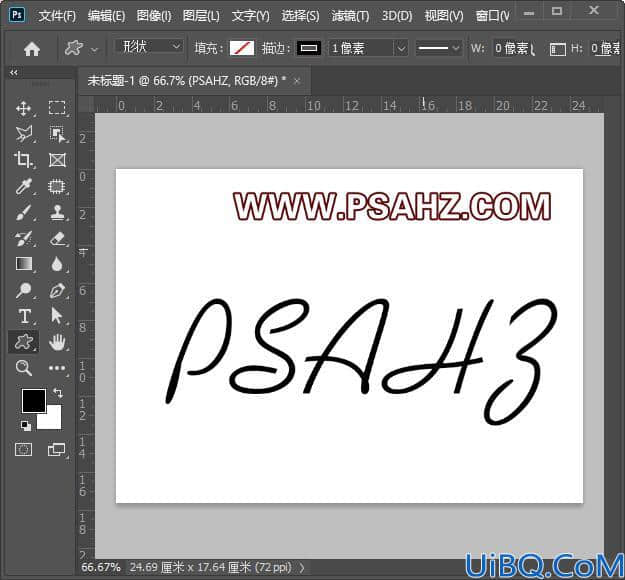This screenshot has width=625, height=580.
Task: Click the white background color swatch
Action: 52,420
